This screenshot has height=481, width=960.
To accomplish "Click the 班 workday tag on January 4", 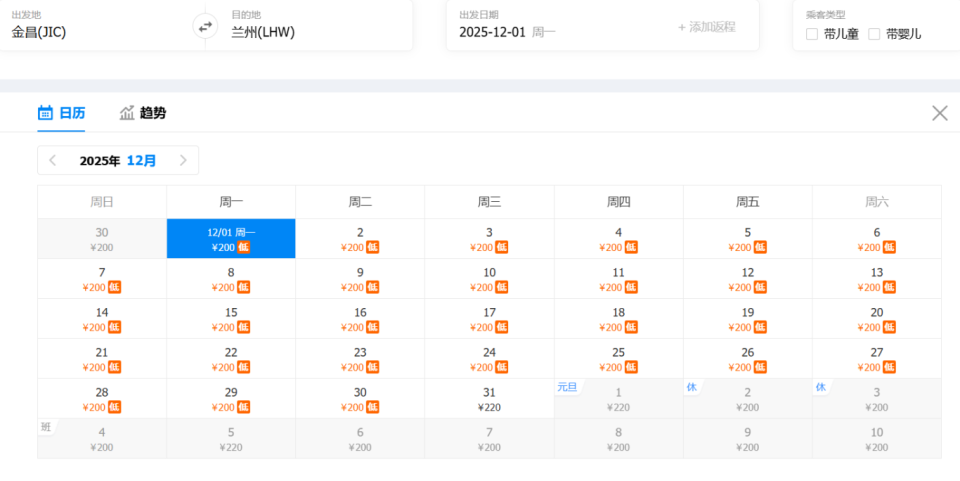I will point(46,427).
